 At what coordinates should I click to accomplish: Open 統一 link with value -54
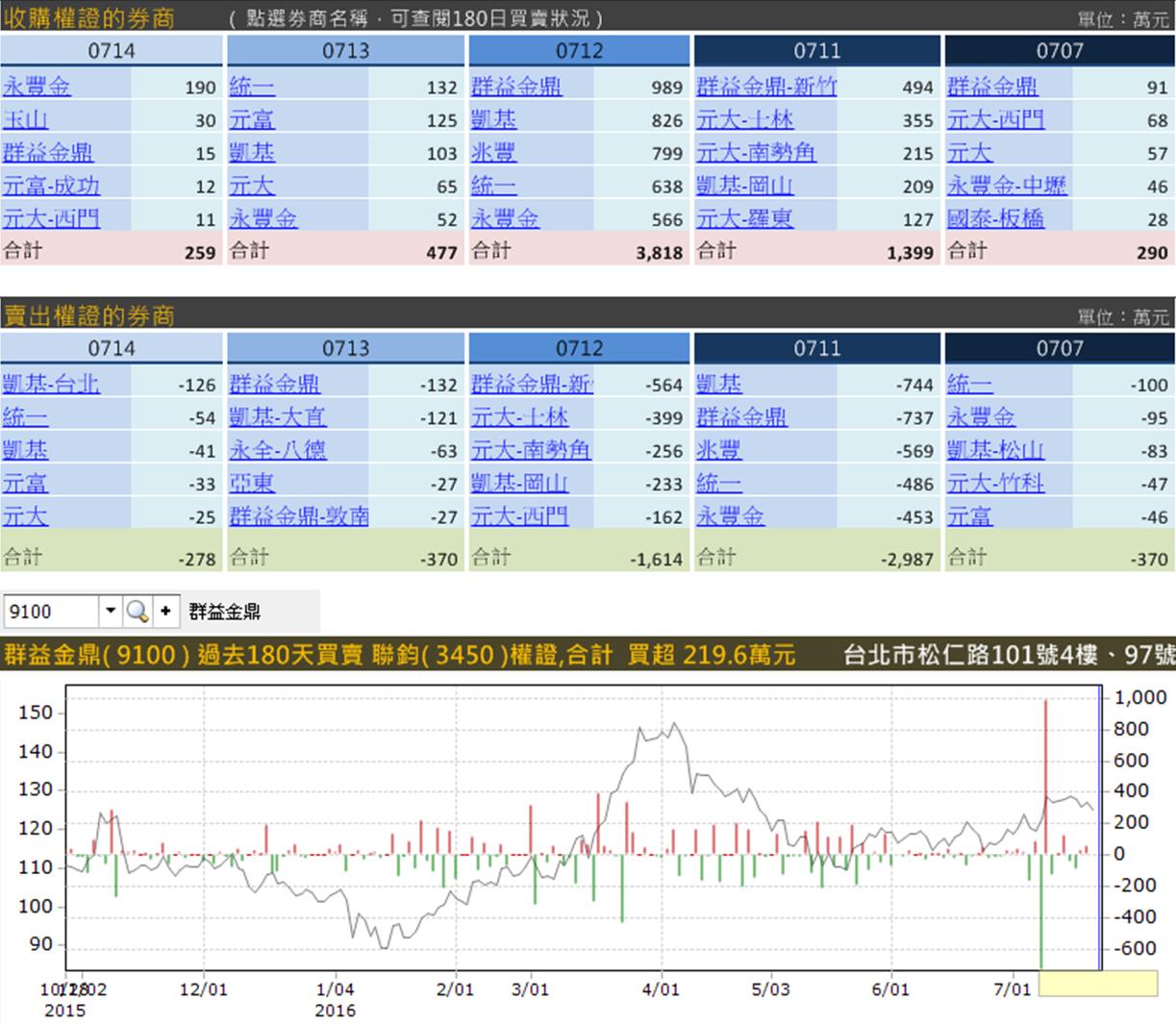[x=25, y=417]
